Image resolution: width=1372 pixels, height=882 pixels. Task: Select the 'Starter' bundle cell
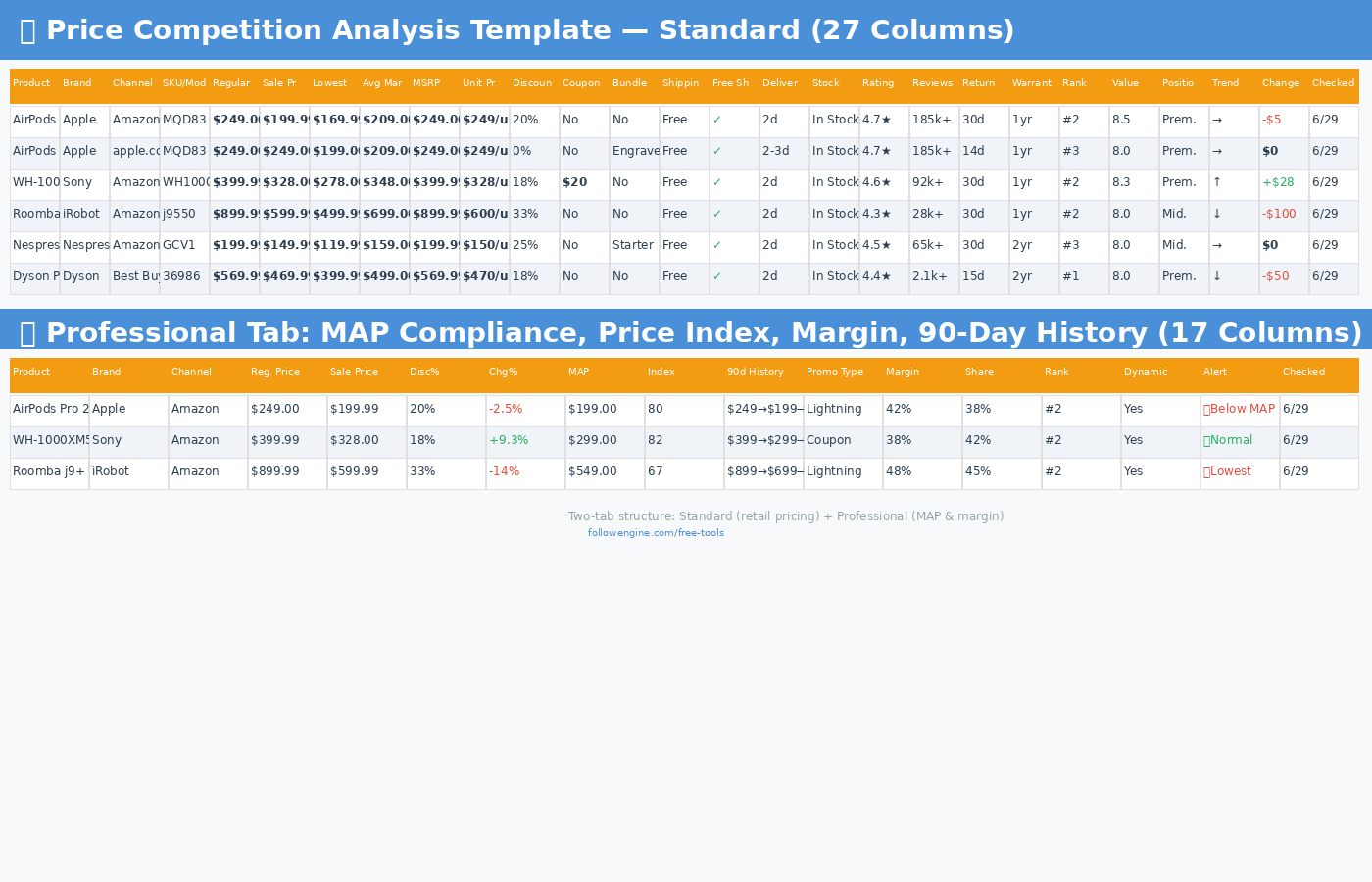634,246
